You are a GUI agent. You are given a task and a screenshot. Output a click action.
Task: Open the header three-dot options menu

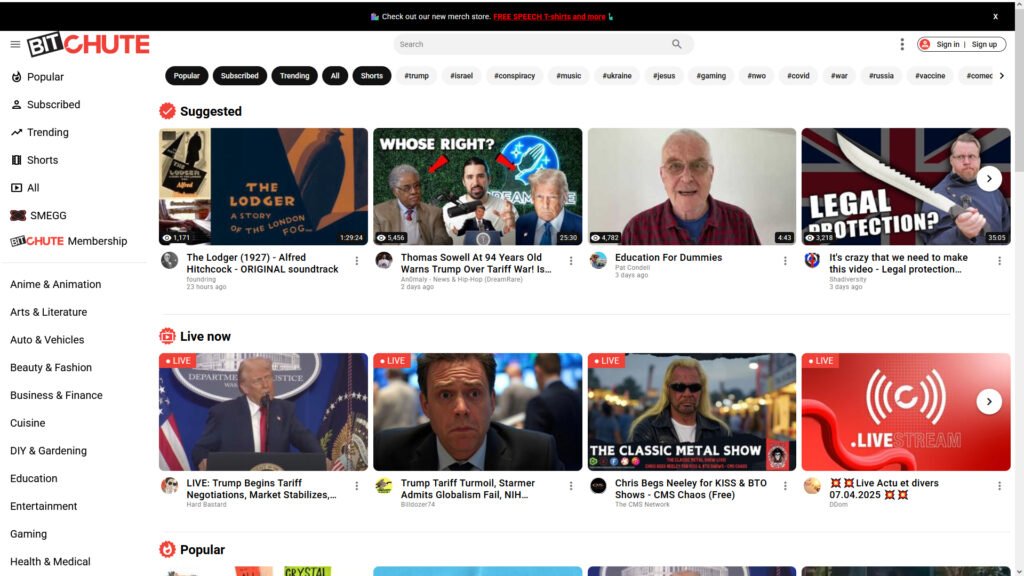pyautogui.click(x=902, y=44)
